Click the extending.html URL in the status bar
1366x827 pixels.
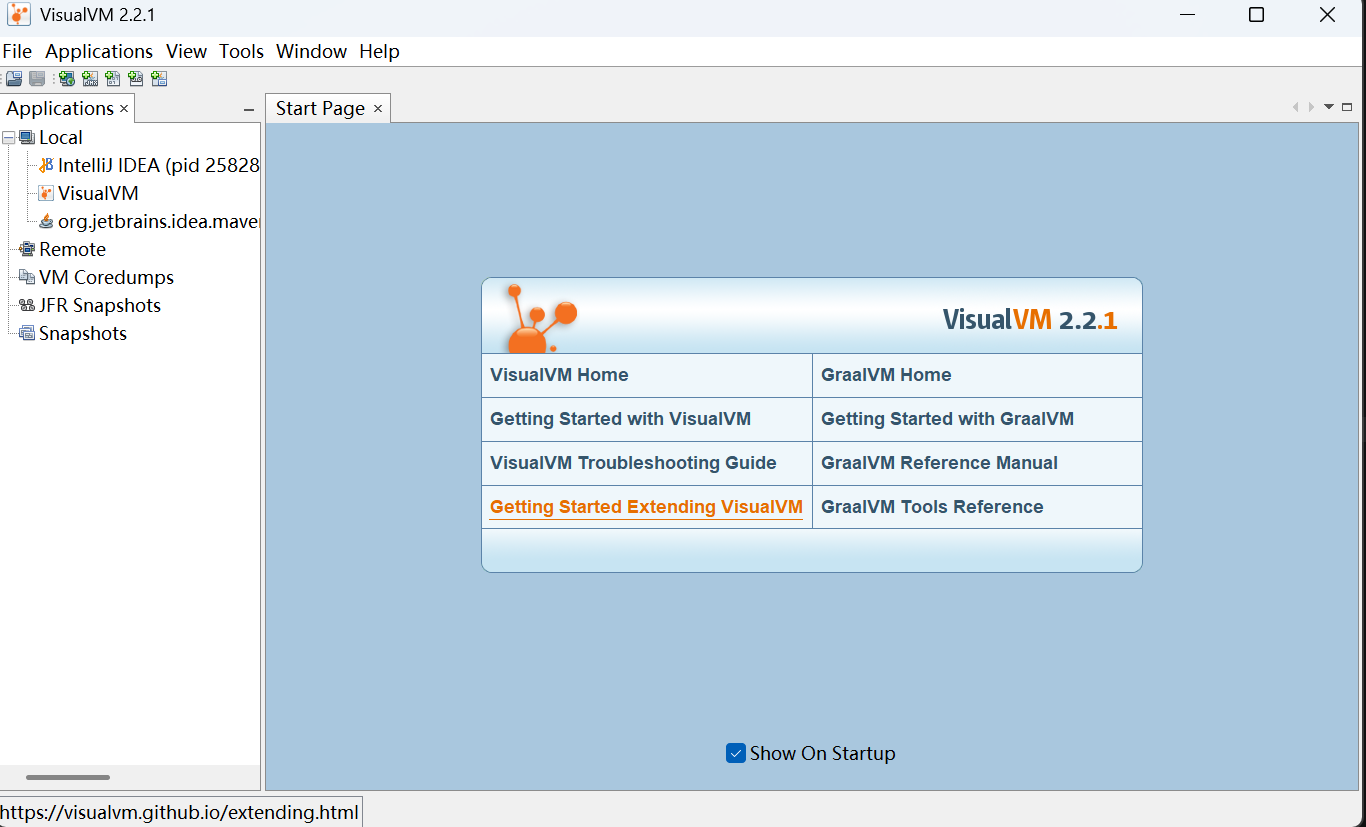(x=179, y=812)
